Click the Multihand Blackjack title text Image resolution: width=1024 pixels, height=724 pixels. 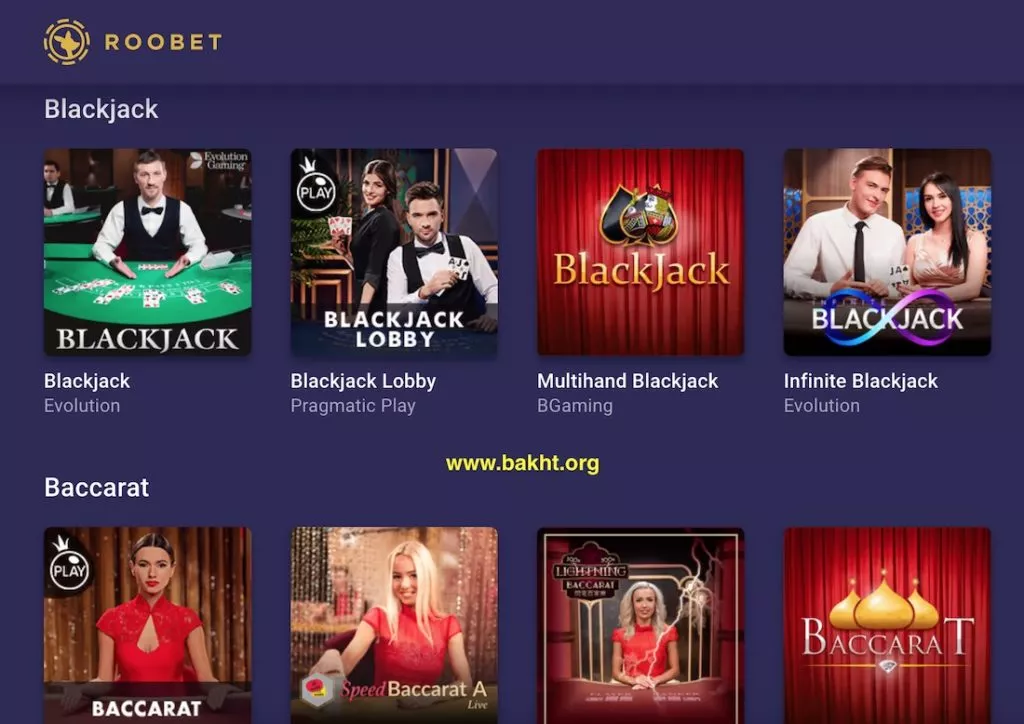pyautogui.click(x=628, y=381)
